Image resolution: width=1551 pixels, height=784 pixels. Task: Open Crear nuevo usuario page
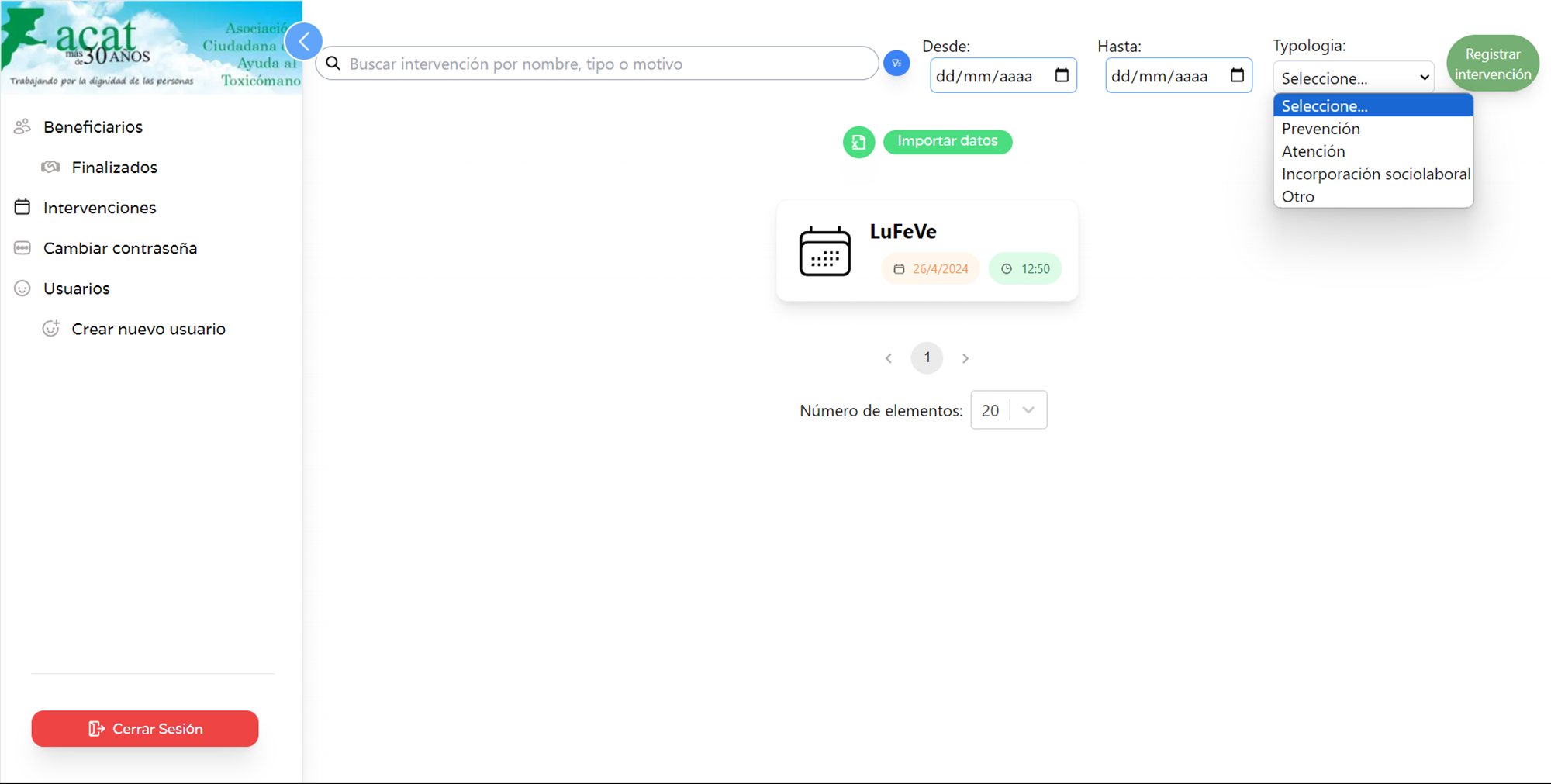pos(148,329)
